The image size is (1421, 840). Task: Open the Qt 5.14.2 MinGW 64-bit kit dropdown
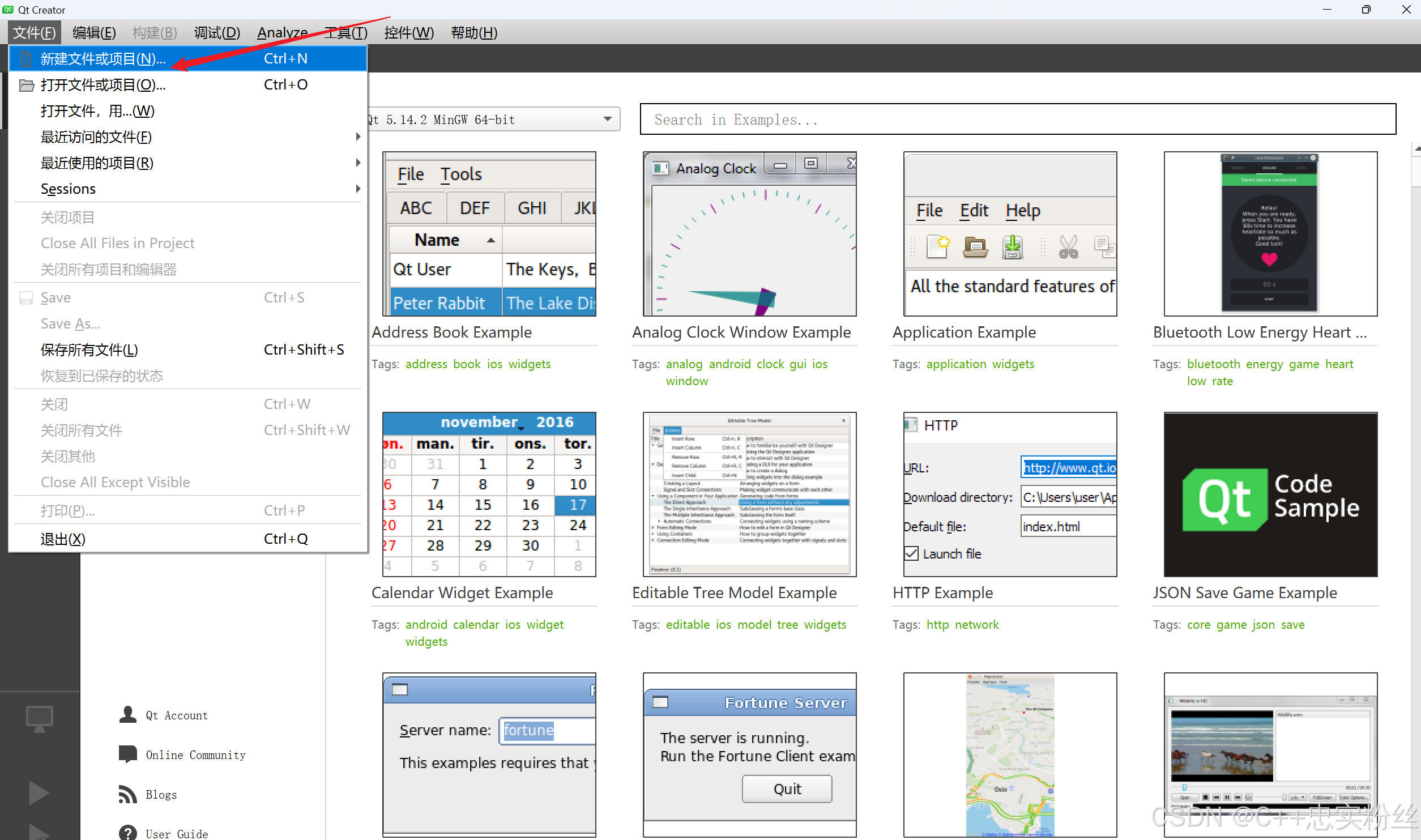pos(494,120)
